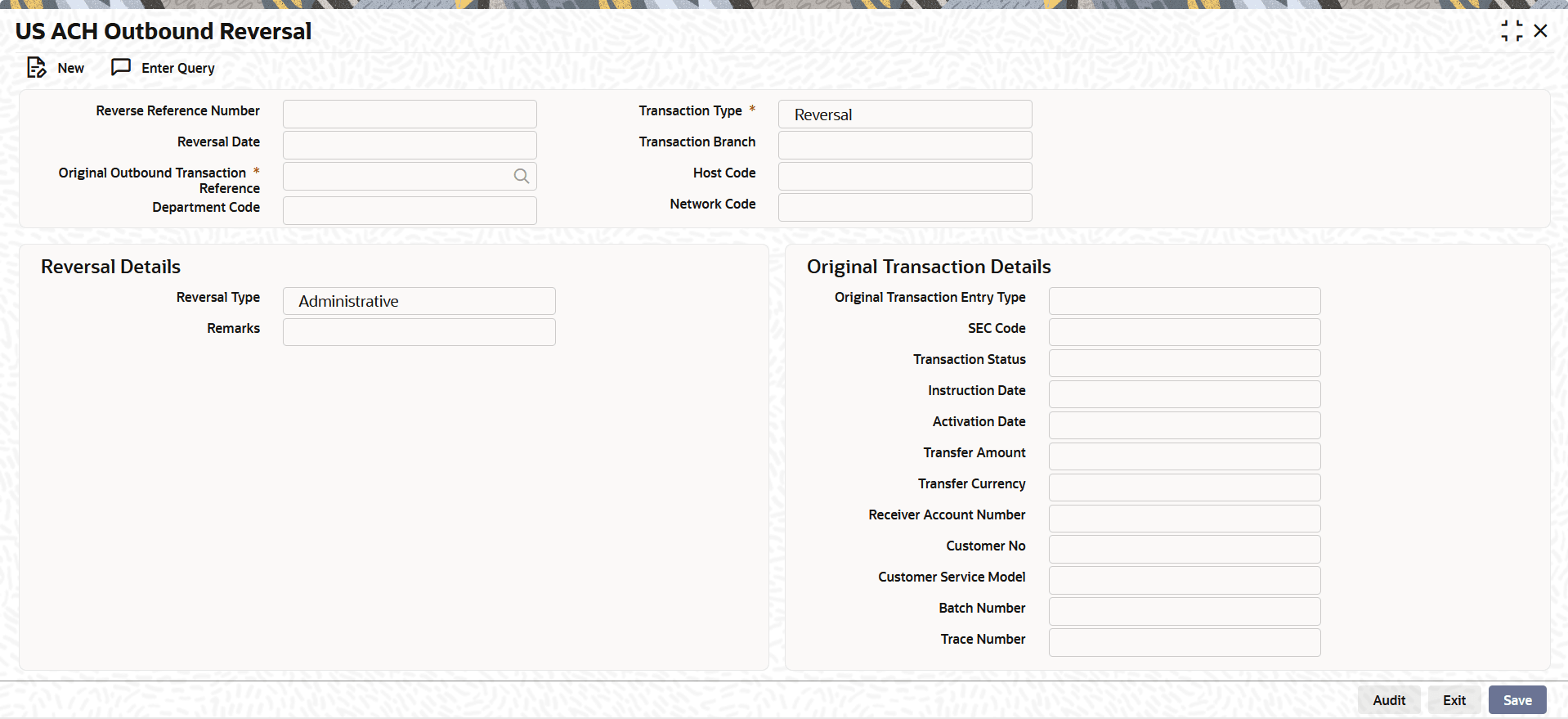Viewport: 1568px width, 719px height.
Task: Focus the Network Code field
Action: 905,208
